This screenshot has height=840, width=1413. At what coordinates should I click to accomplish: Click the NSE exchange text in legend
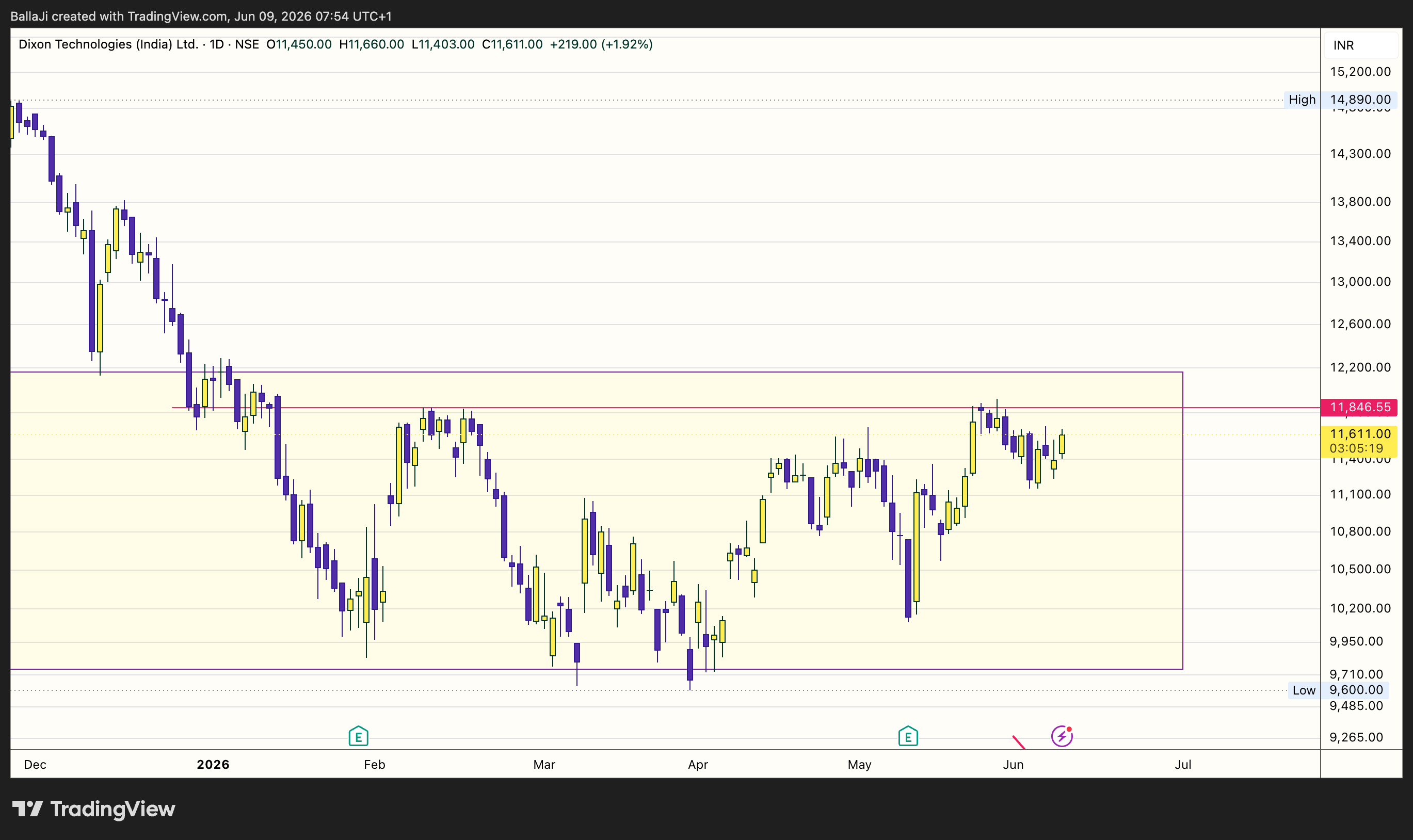pos(247,44)
